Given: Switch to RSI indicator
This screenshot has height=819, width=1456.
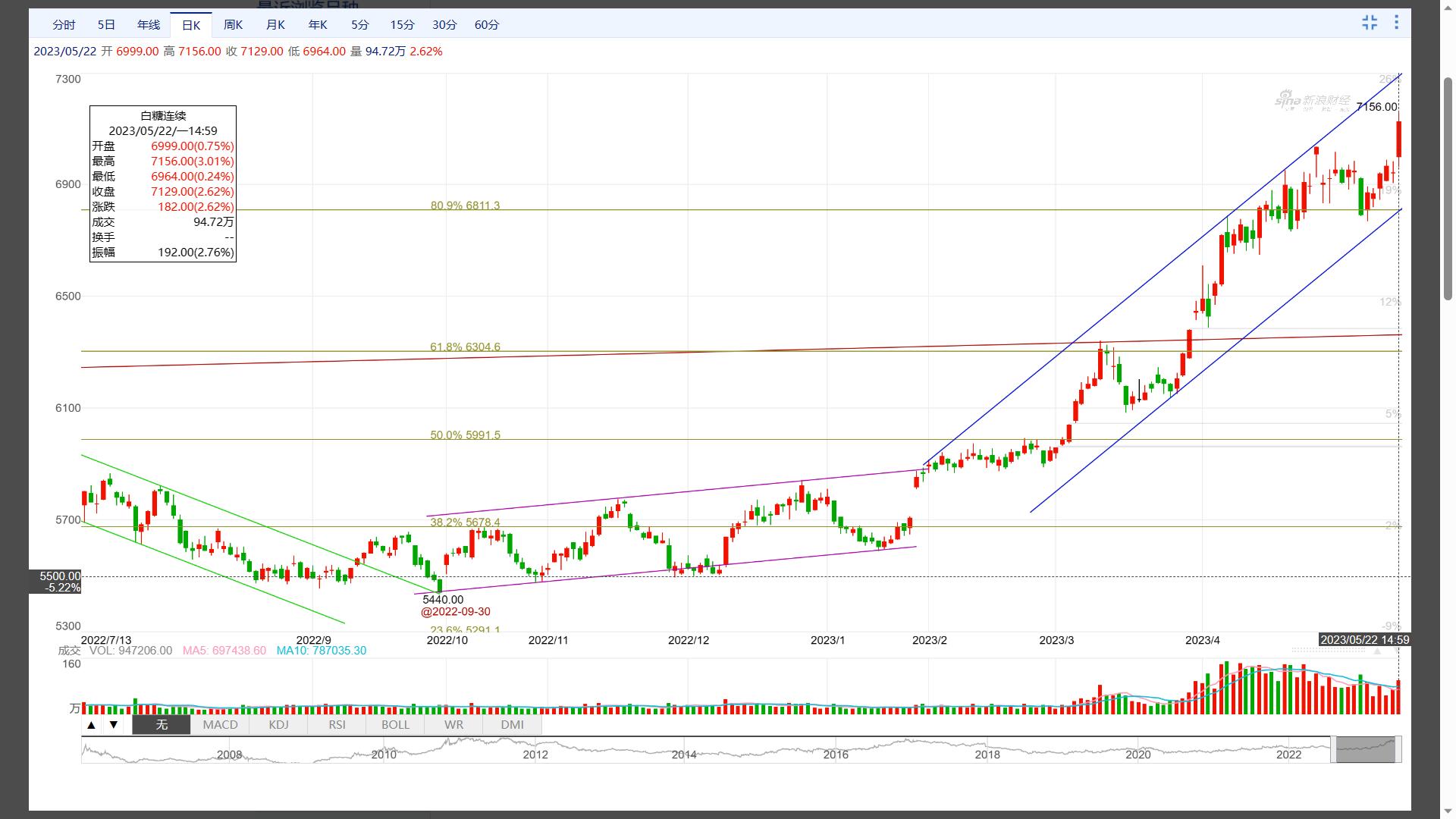Looking at the screenshot, I should point(337,725).
